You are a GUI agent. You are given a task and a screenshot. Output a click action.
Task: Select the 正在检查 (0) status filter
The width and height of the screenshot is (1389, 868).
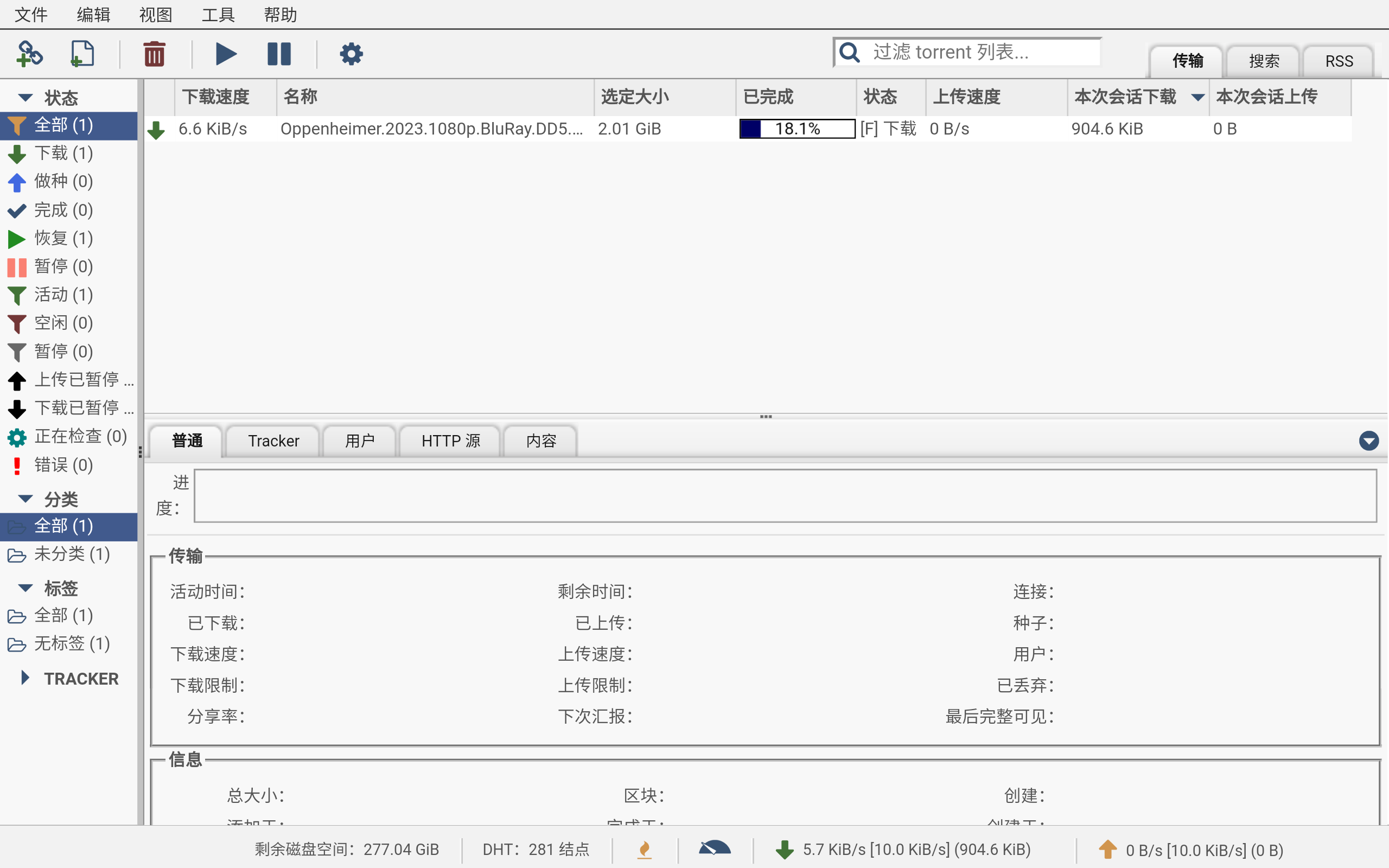69,436
